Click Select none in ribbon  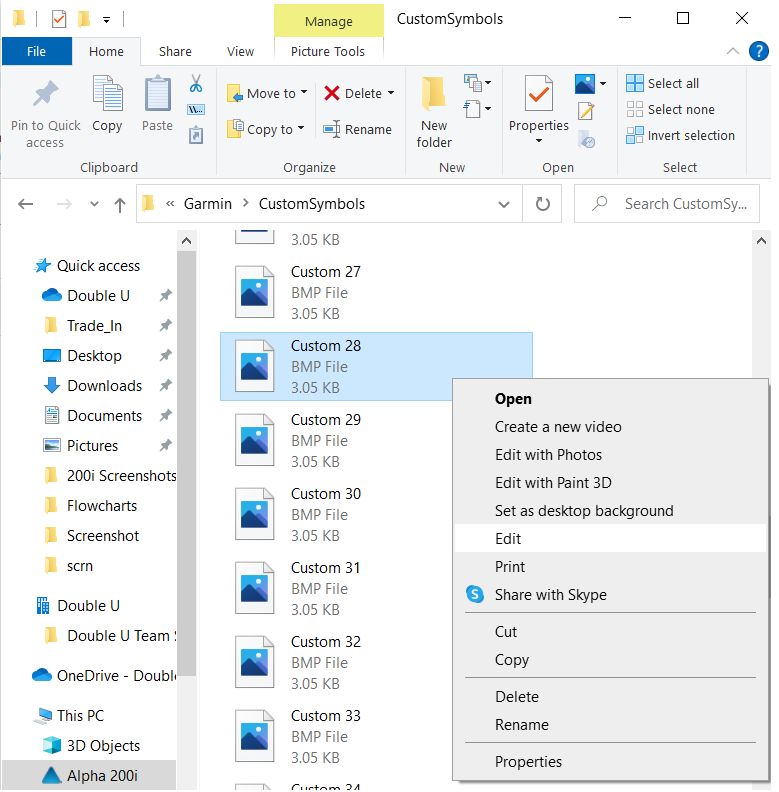670,110
